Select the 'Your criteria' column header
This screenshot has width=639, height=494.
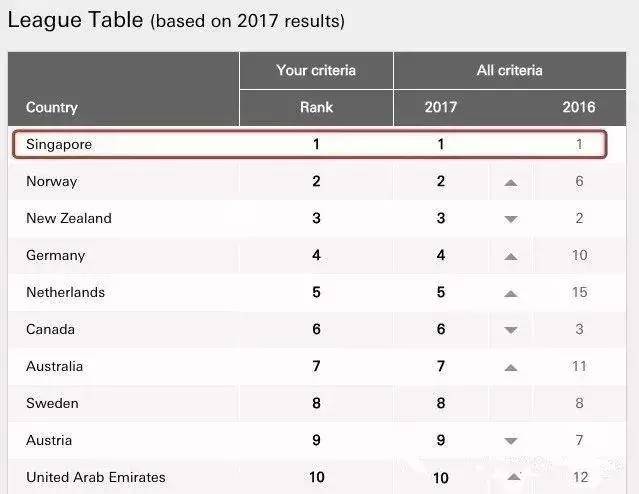pos(316,70)
